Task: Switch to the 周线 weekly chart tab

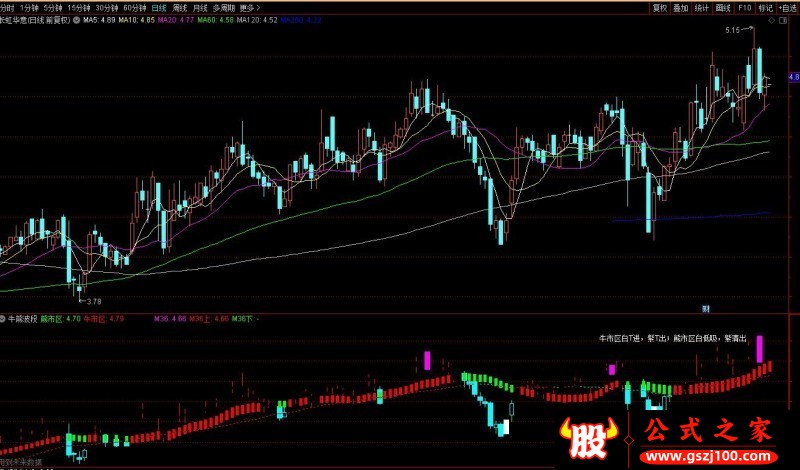Action: (x=180, y=8)
